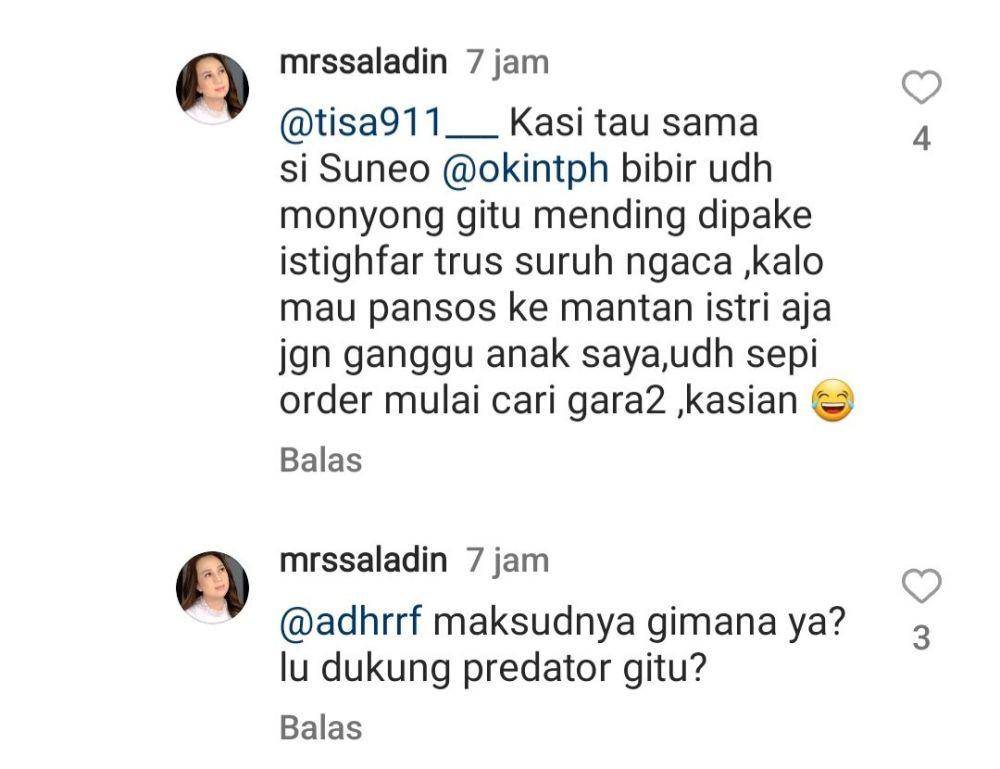Image resolution: width=1000 pixels, height=769 pixels.
Task: Open the mrssaladin username above the @adhrrf reply
Action: [363, 561]
